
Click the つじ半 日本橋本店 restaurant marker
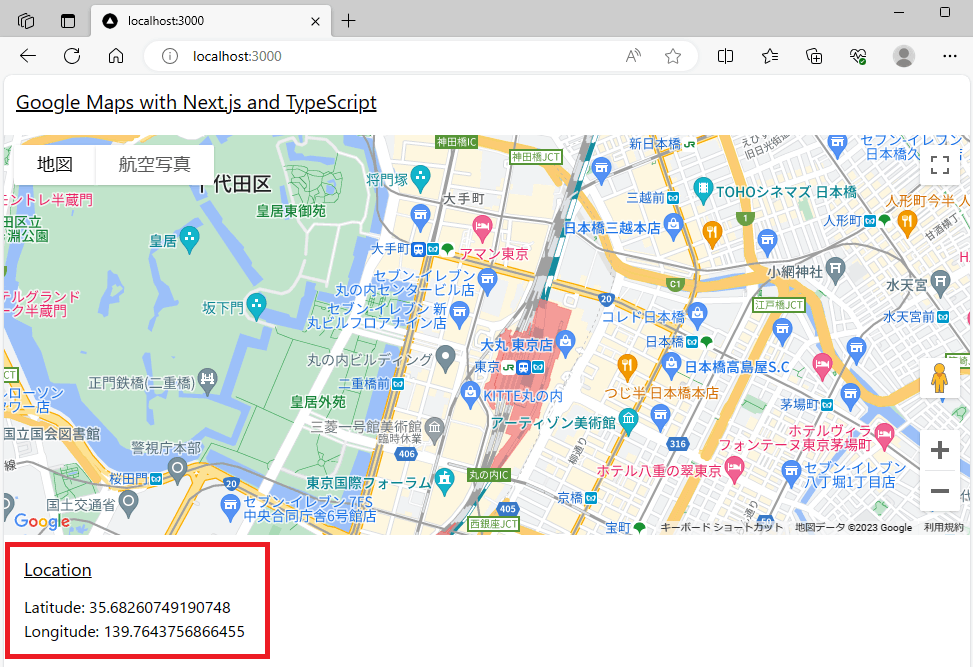click(x=627, y=367)
